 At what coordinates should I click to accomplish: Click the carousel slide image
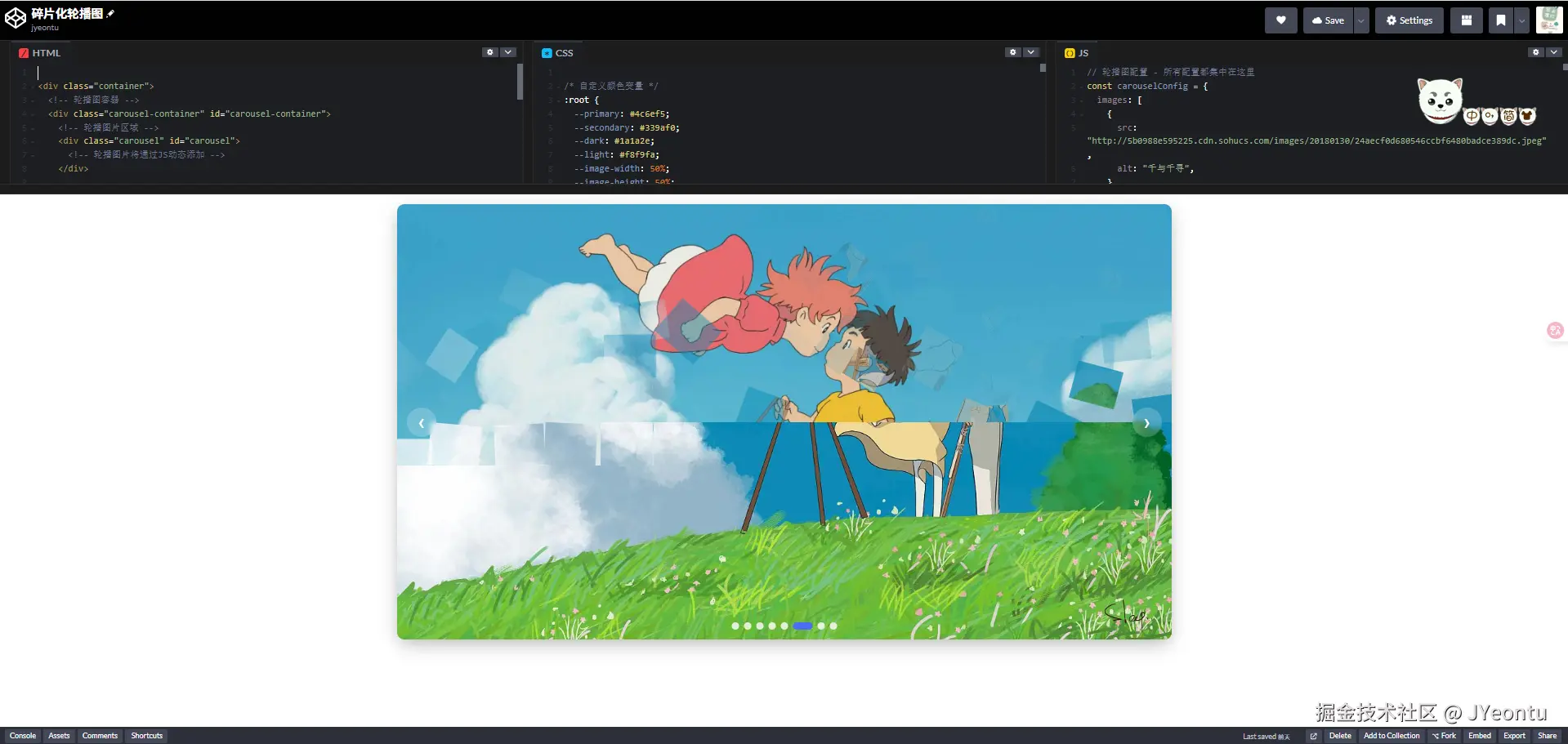tap(784, 421)
